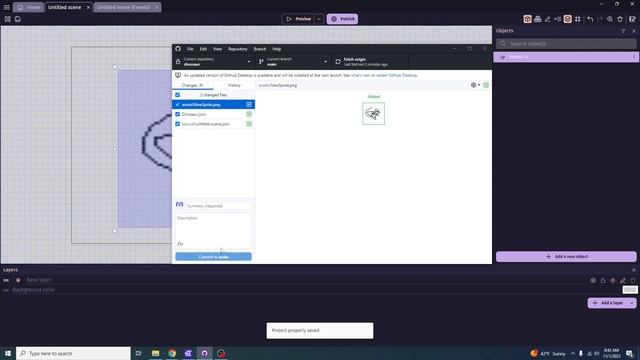640x360 pixels.
Task: Toggle Base layer lock icon
Action: click(x=603, y=280)
